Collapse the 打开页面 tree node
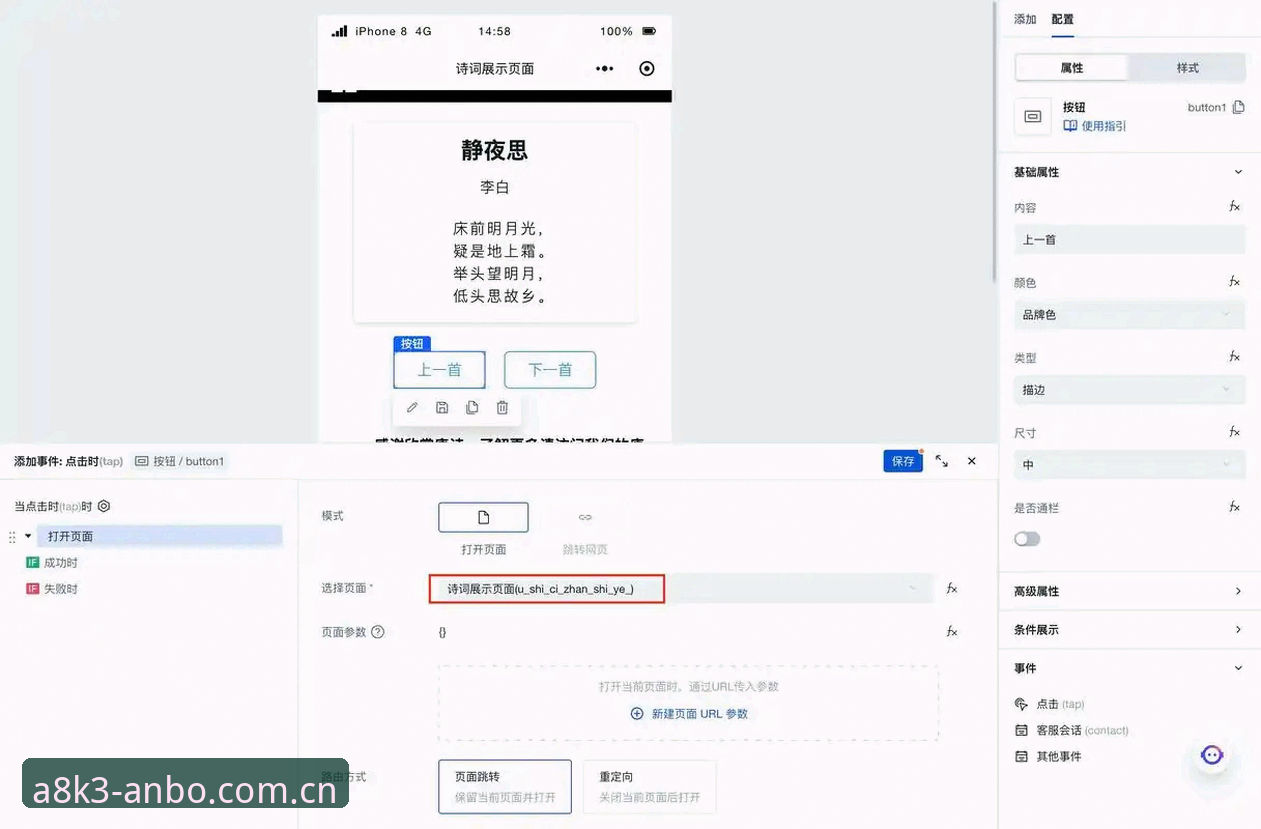 [x=28, y=536]
